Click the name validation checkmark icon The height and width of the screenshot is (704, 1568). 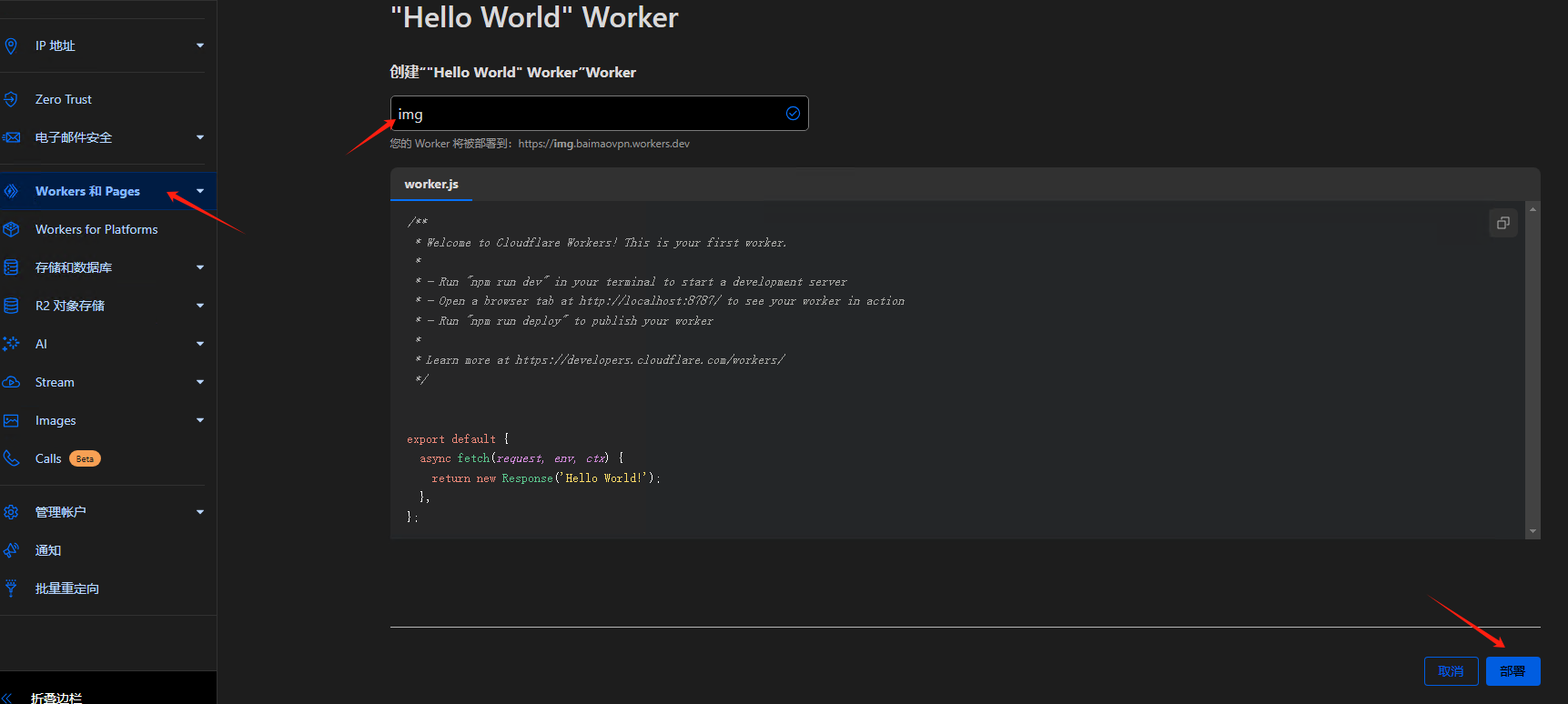[x=793, y=114]
